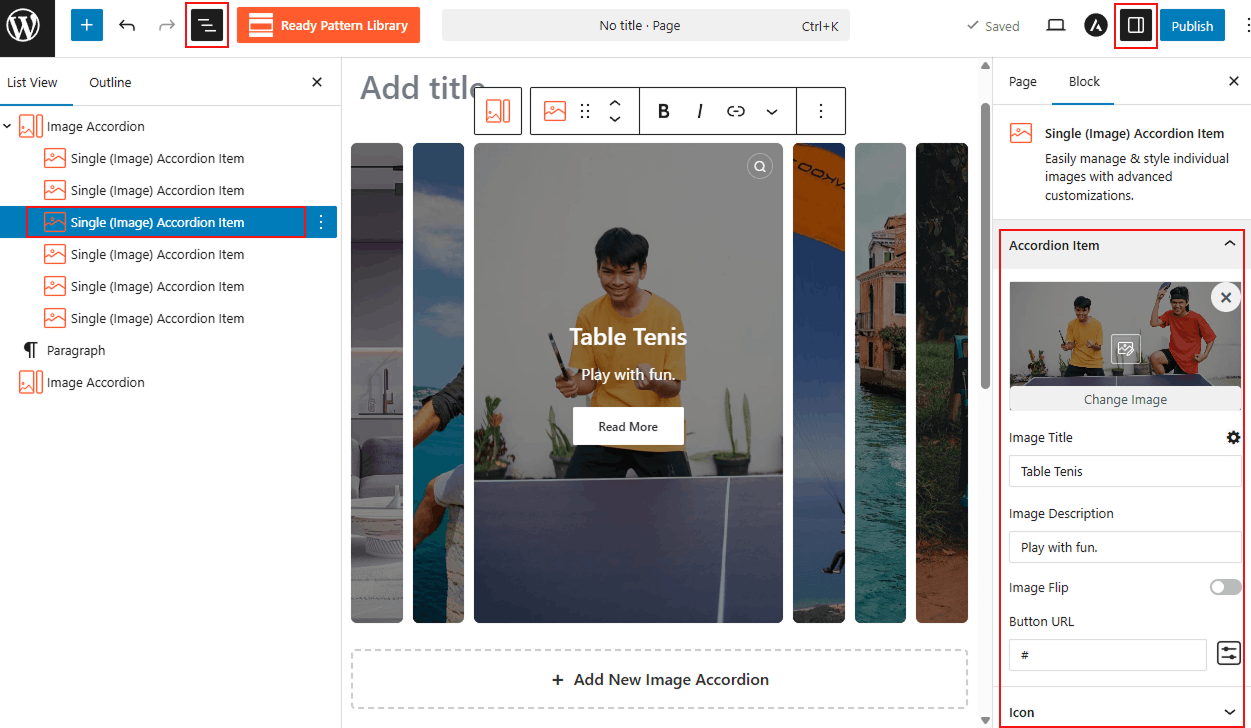Image resolution: width=1251 pixels, height=728 pixels.
Task: Collapse the Image Accordion tree parent
Action: (x=8, y=127)
